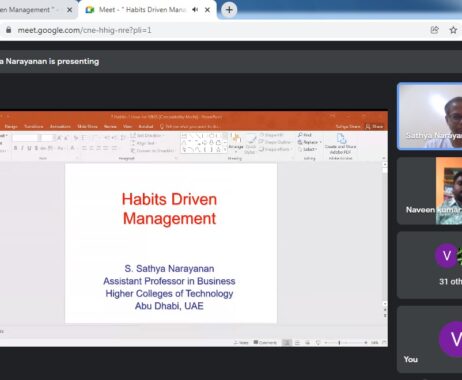Image resolution: width=462 pixels, height=380 pixels.
Task: Open the Arrange dropdown
Action: (236, 143)
